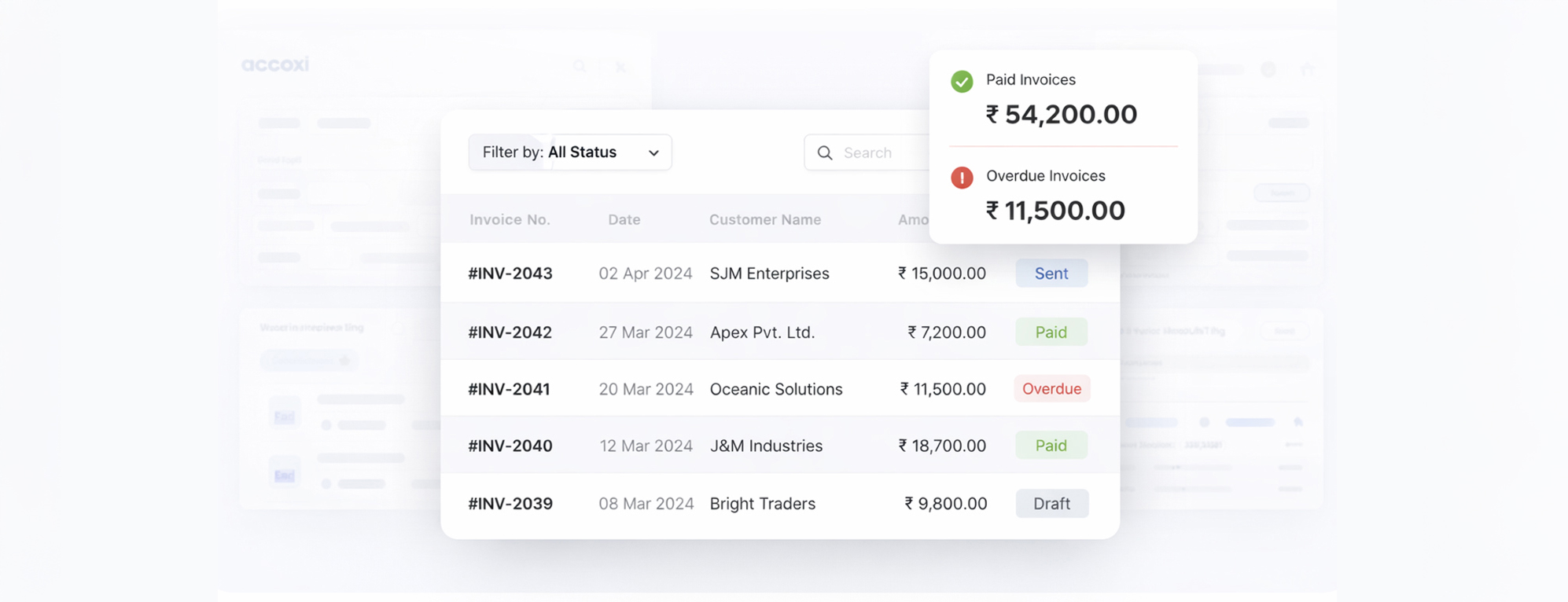1568x602 pixels.
Task: Expand the chevron on the status filter
Action: (x=653, y=152)
